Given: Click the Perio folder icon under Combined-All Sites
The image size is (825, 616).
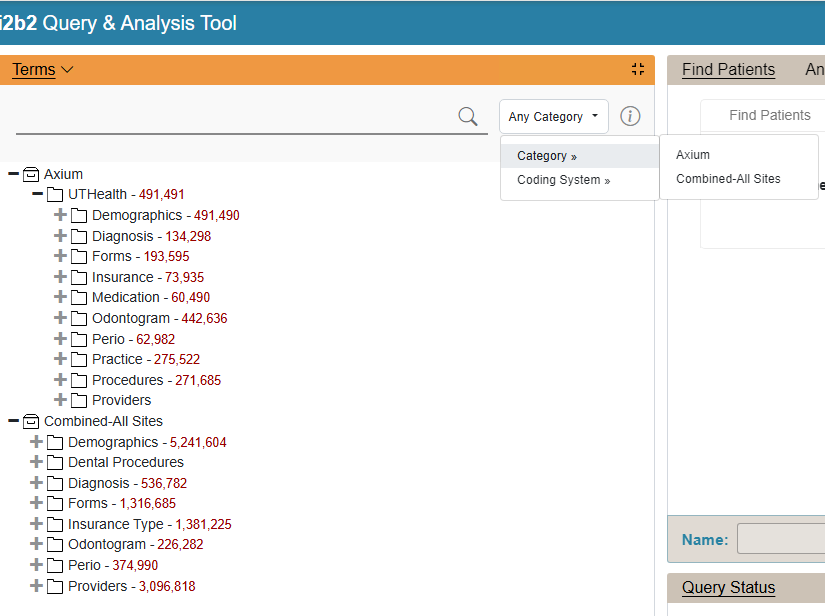Looking at the screenshot, I should point(55,565).
